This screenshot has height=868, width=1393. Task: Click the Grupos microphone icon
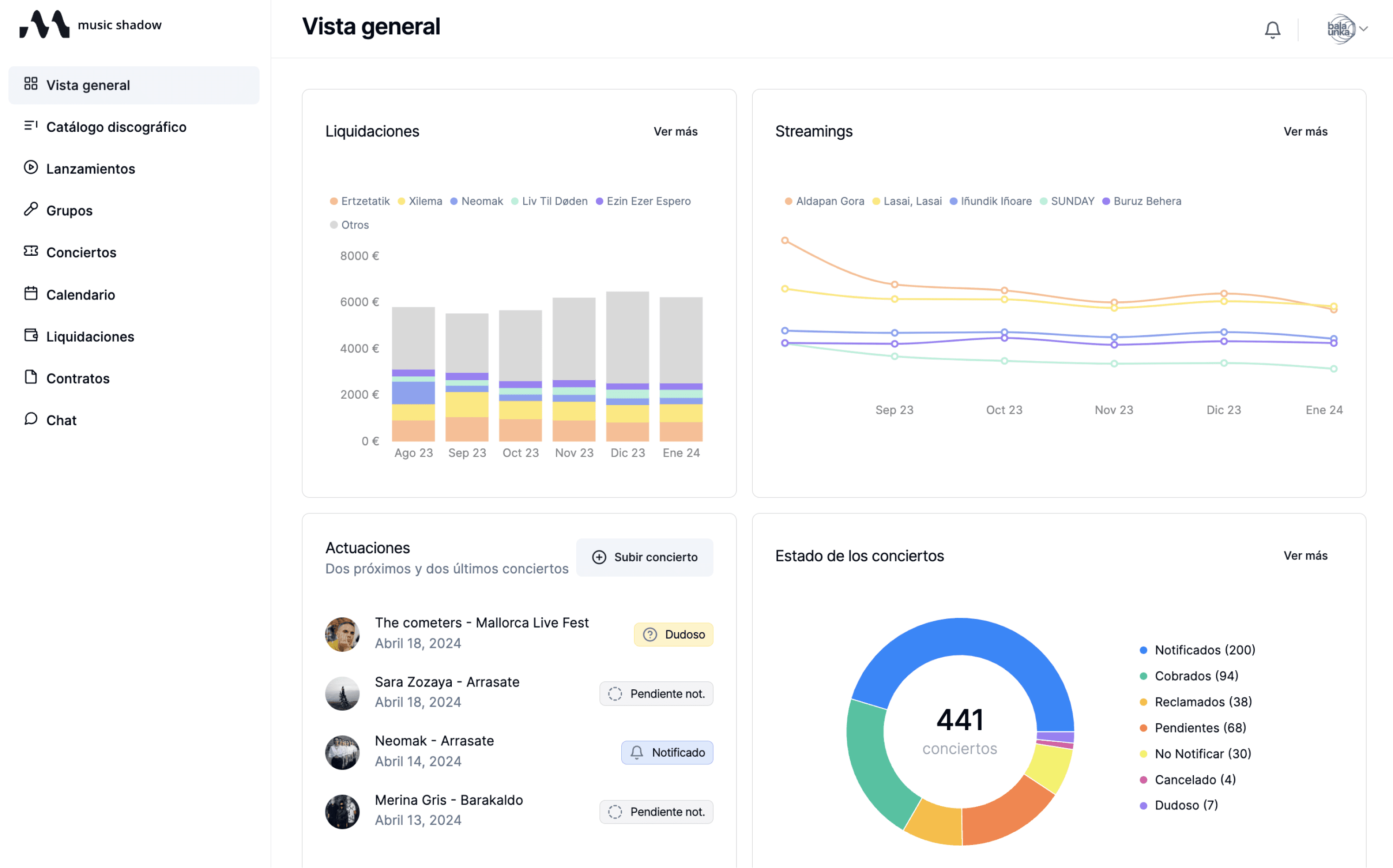(x=31, y=209)
